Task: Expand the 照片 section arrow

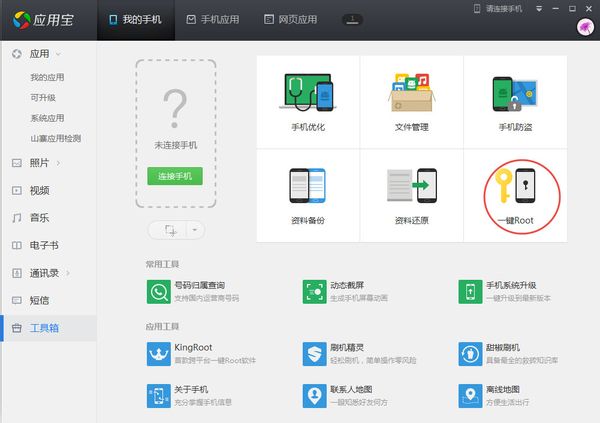Action: pyautogui.click(x=58, y=163)
